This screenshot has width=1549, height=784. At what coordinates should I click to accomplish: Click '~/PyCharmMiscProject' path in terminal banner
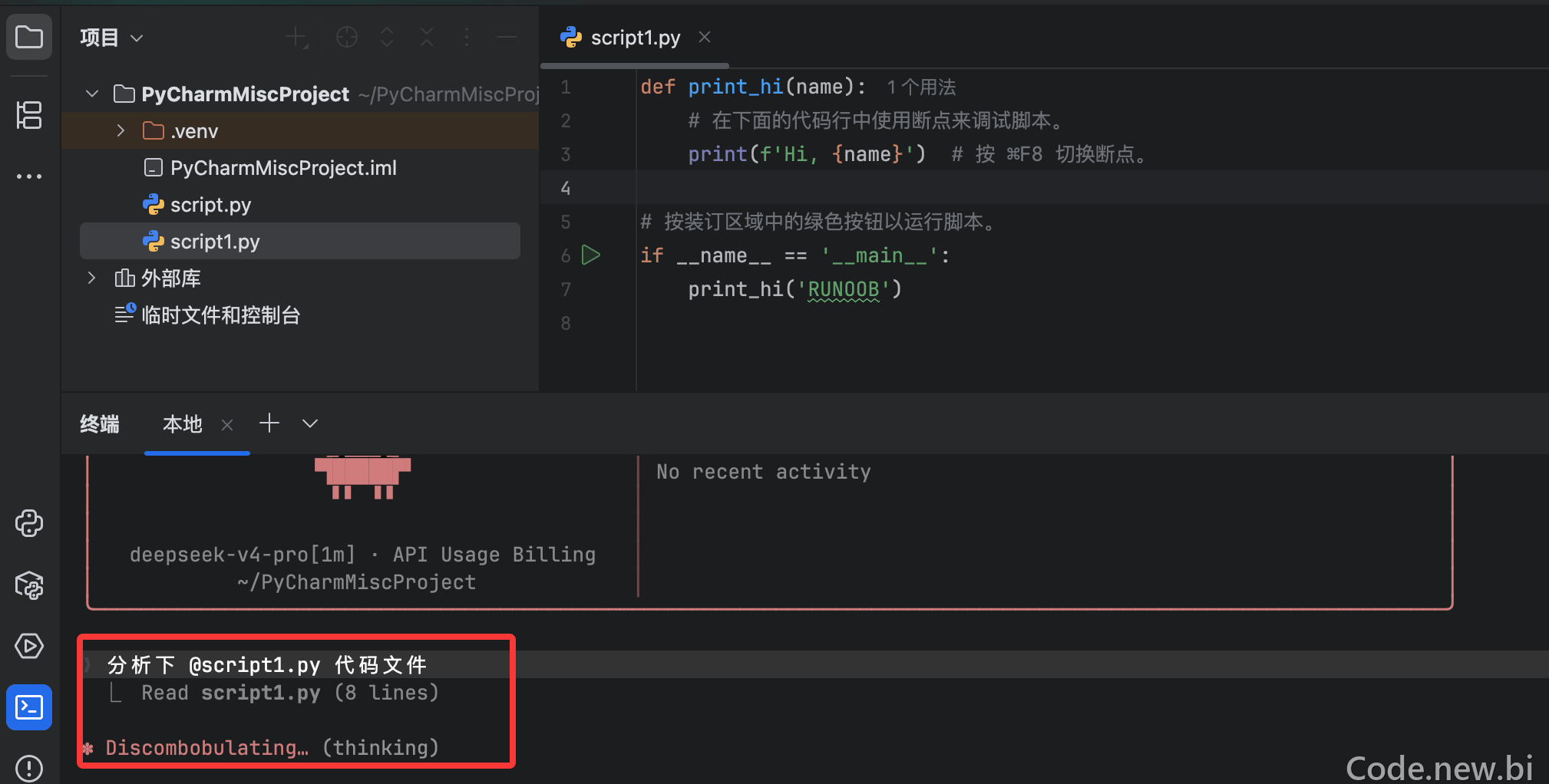[356, 582]
